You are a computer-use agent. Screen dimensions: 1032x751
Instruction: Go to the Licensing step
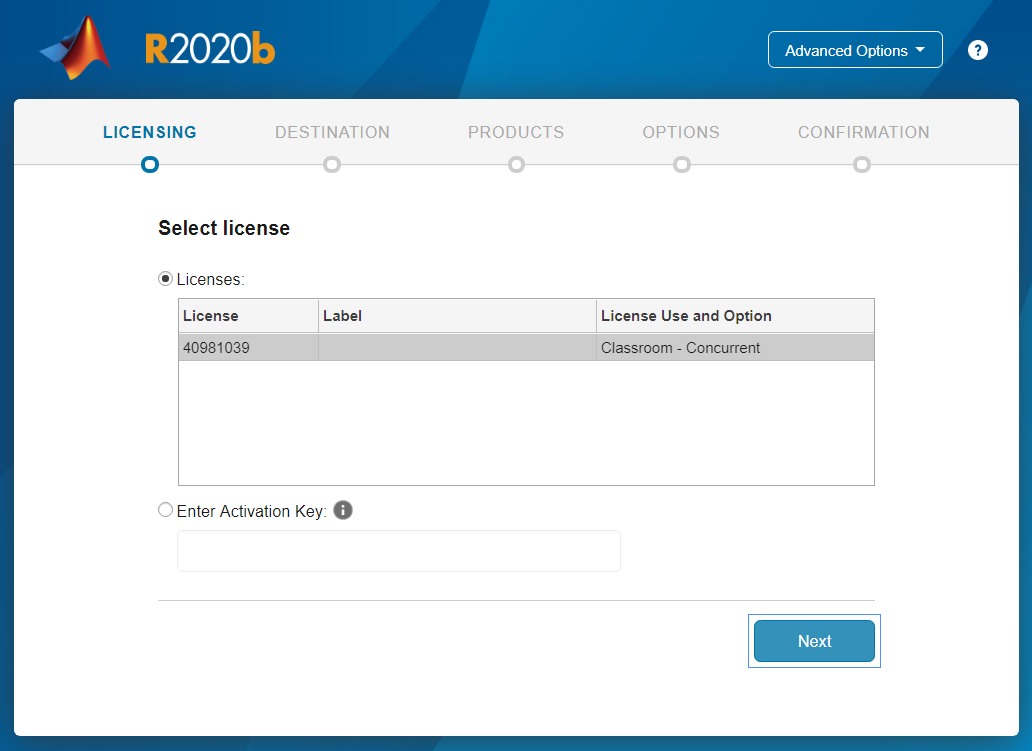150,132
